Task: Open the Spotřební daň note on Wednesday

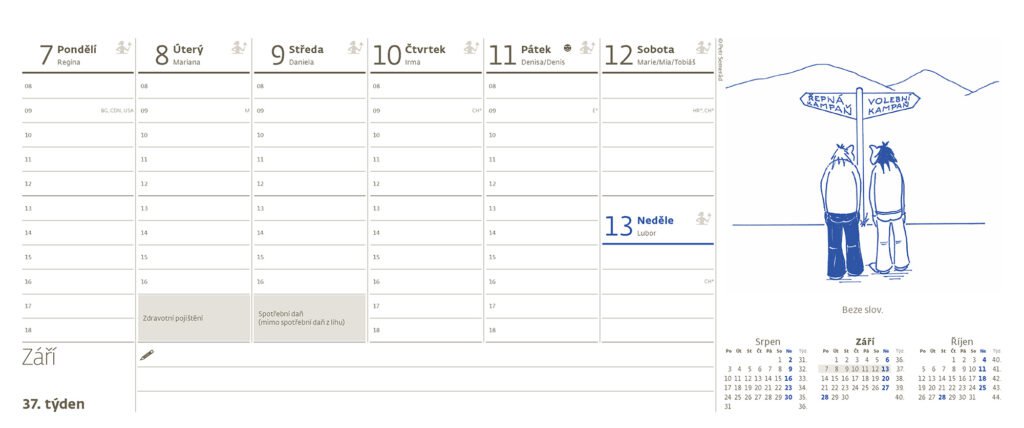Action: pyautogui.click(x=309, y=318)
